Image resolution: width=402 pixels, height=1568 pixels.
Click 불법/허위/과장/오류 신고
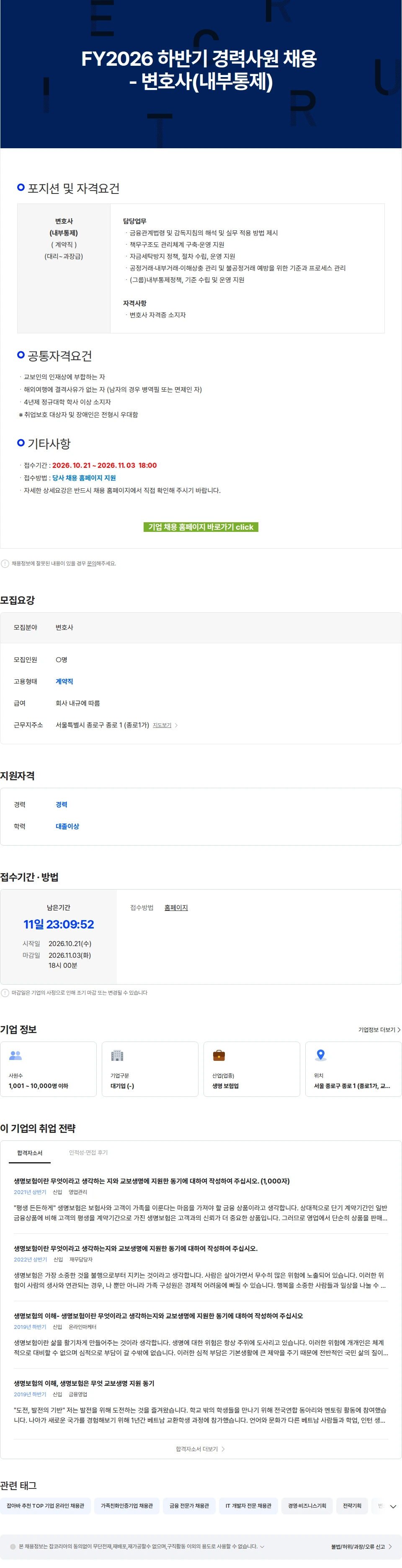click(x=361, y=1547)
